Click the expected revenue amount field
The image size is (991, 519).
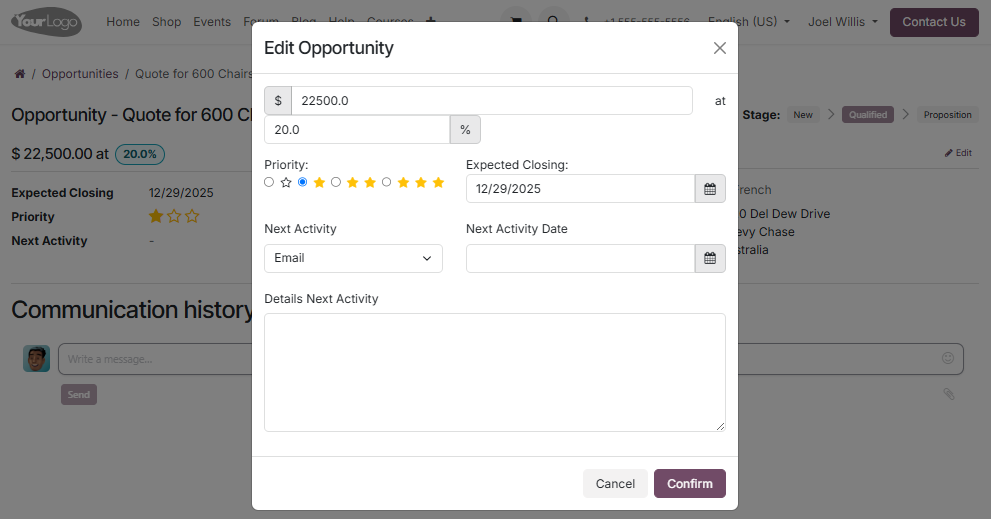click(491, 101)
